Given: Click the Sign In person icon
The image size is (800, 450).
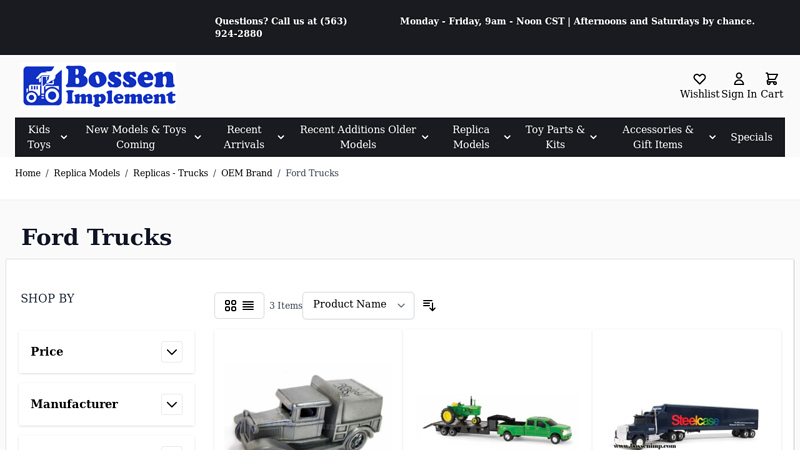Looking at the screenshot, I should click(x=739, y=79).
